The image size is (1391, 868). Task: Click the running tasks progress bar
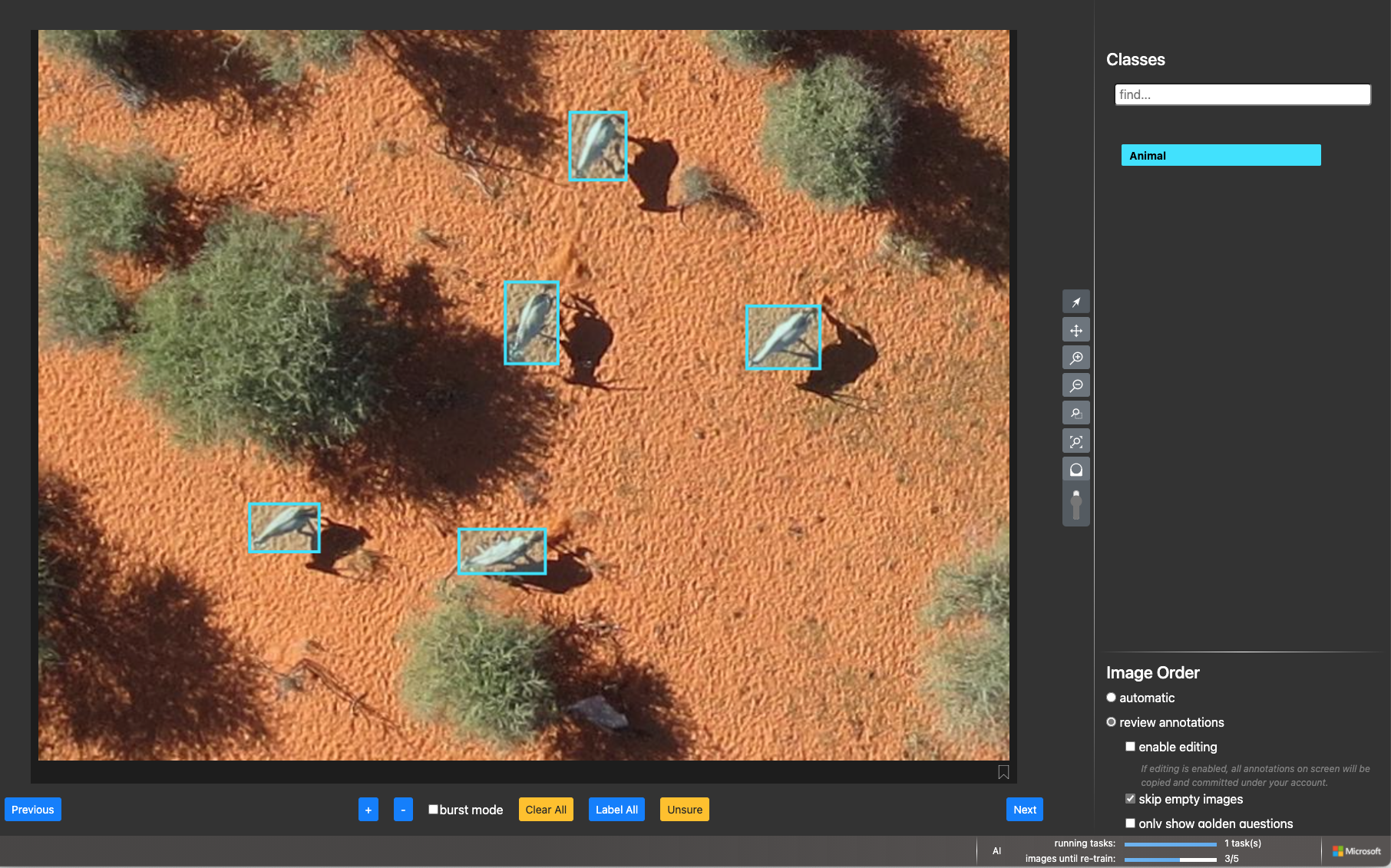pos(1170,843)
